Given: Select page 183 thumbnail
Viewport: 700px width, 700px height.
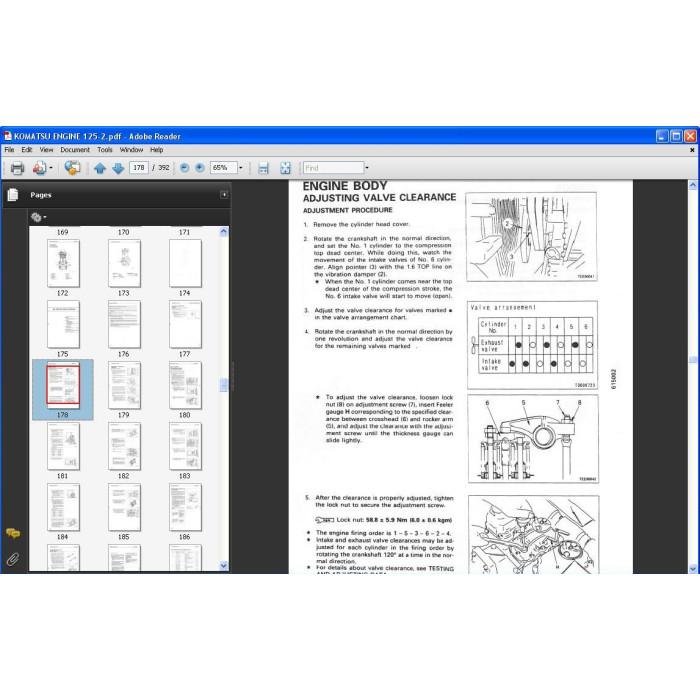Looking at the screenshot, I should coord(185,446).
